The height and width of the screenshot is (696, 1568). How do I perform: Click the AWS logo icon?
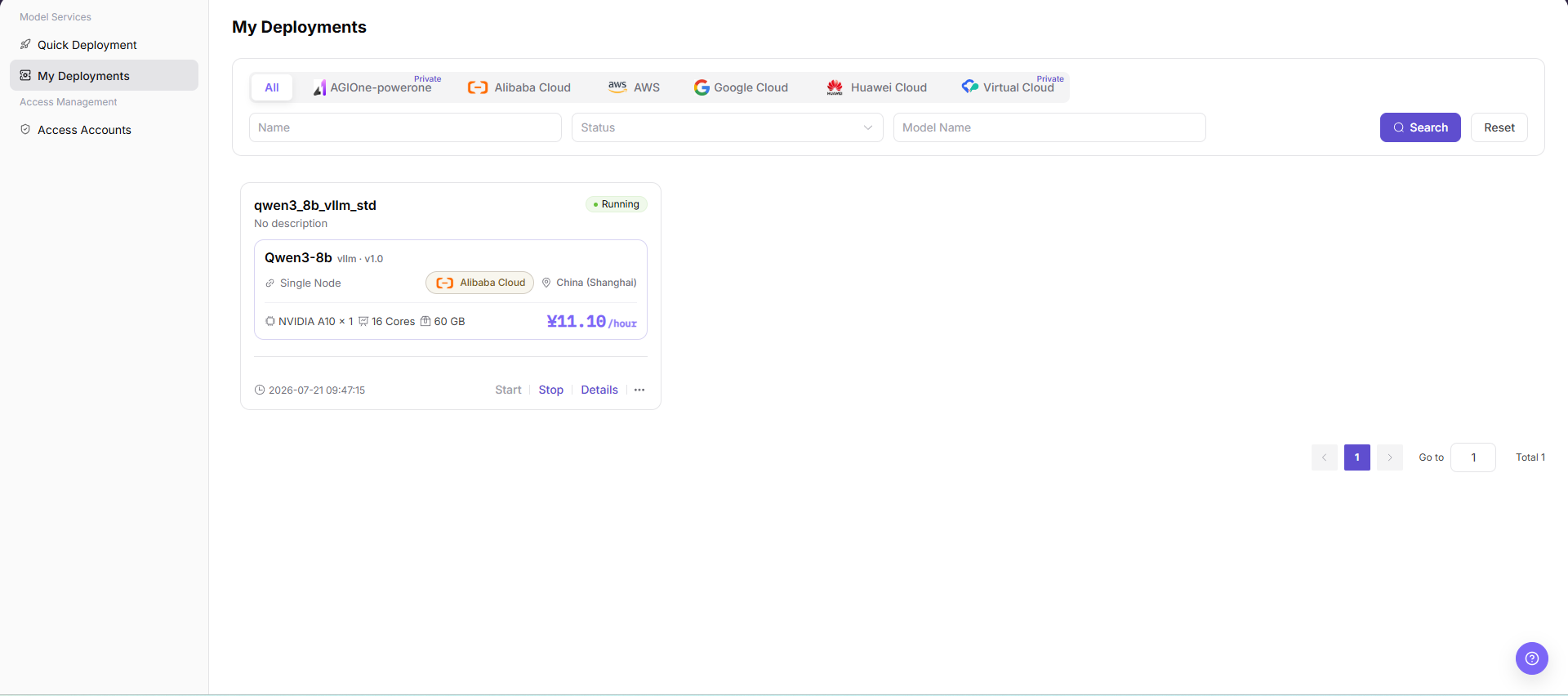617,87
